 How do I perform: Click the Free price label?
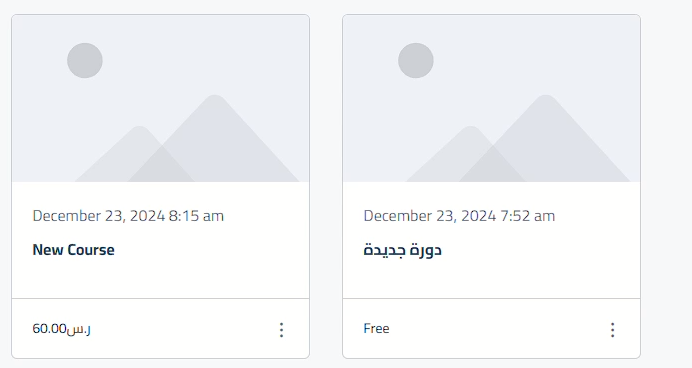[x=376, y=328]
